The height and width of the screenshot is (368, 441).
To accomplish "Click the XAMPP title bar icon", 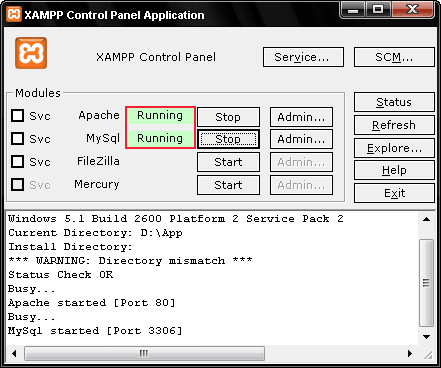I will (14, 14).
